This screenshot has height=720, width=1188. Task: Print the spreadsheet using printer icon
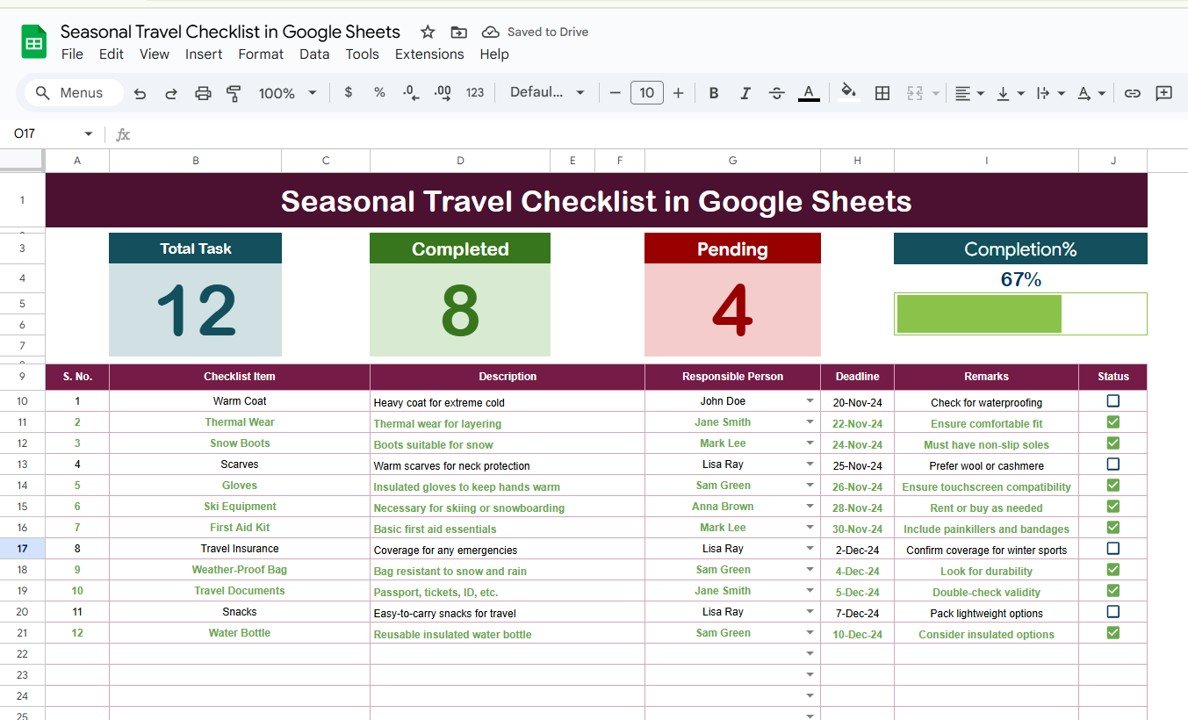click(x=202, y=93)
